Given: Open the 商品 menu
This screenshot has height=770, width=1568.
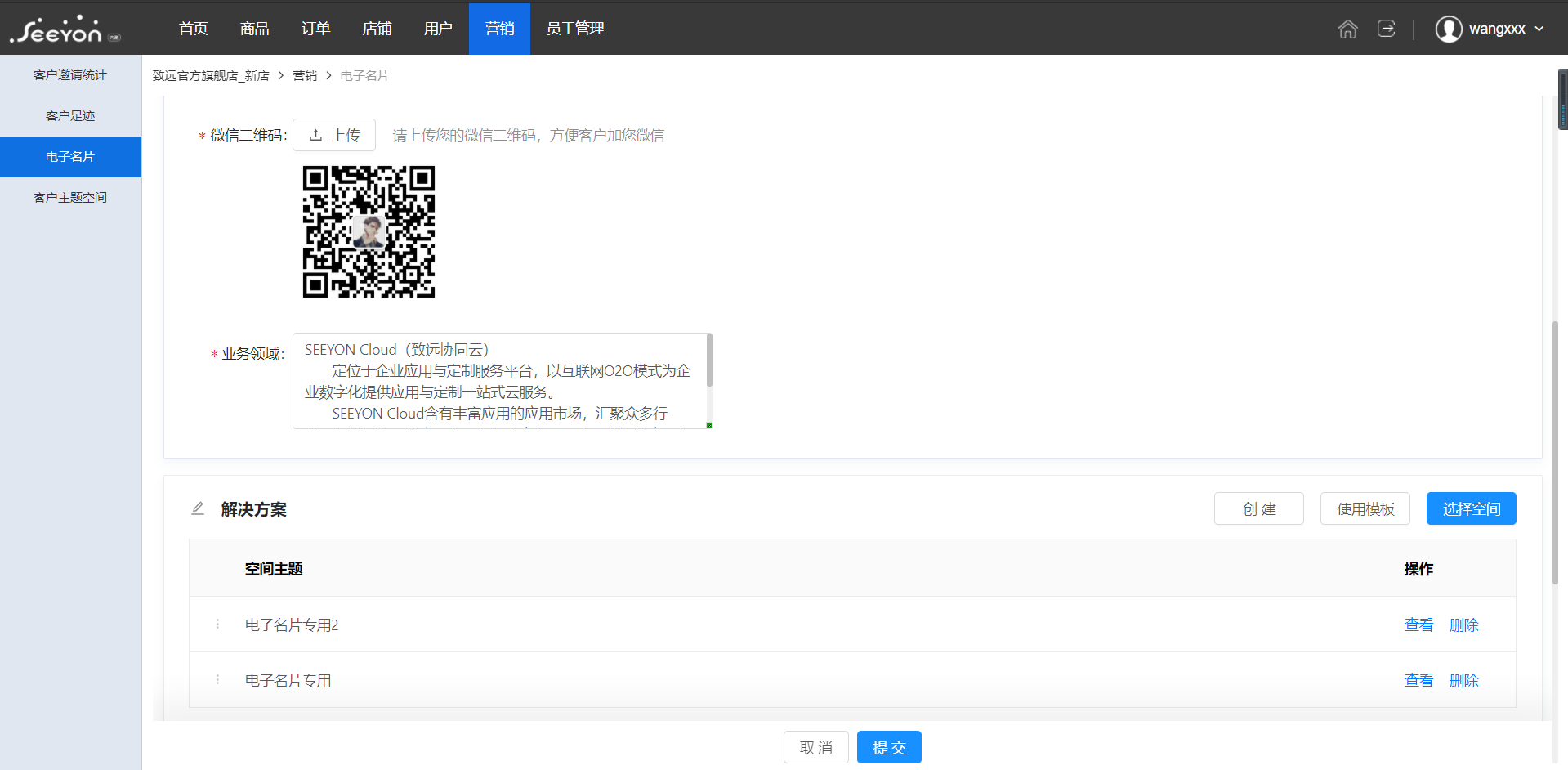Looking at the screenshot, I should coord(255,29).
